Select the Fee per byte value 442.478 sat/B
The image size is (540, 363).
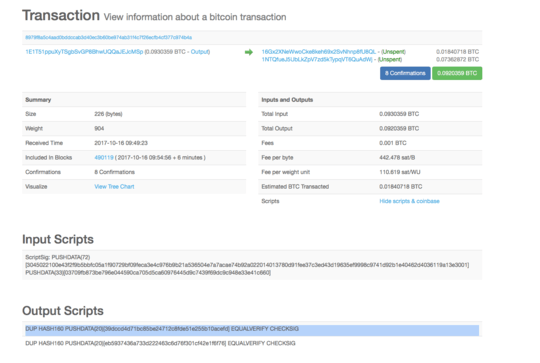tap(397, 158)
